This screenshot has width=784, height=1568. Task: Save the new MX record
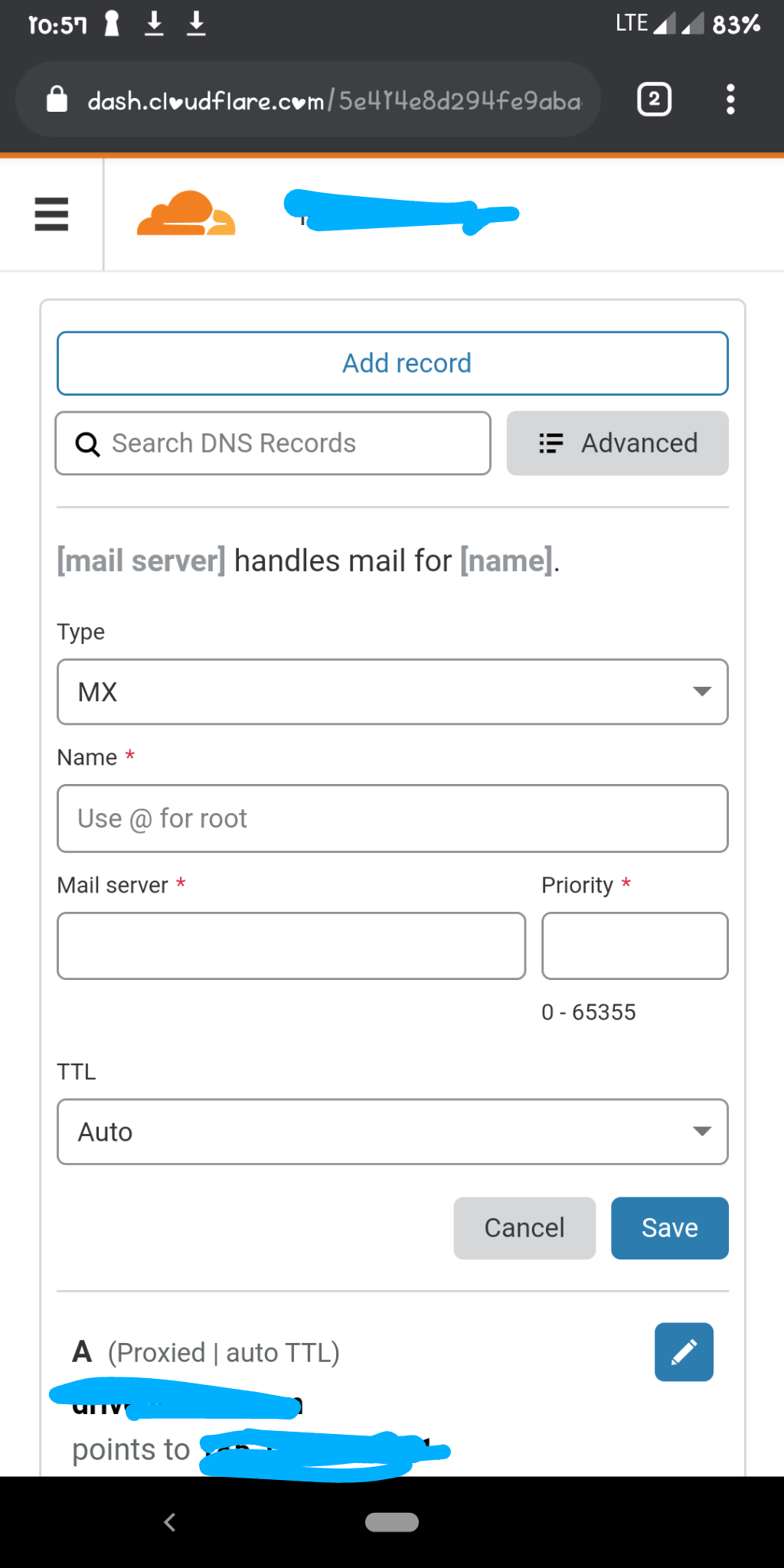point(669,1228)
